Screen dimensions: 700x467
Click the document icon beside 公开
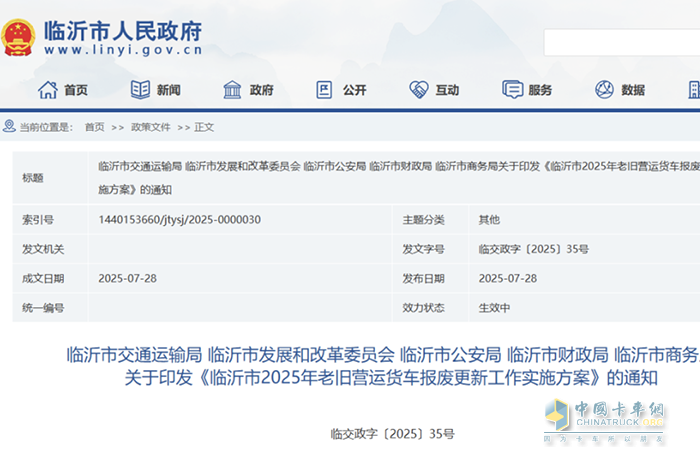(x=324, y=90)
